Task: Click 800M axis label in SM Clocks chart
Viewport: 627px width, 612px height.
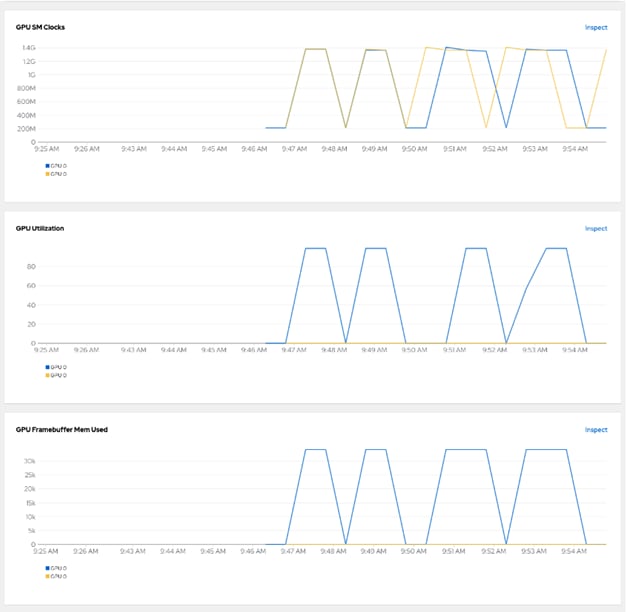Action: [x=26, y=88]
